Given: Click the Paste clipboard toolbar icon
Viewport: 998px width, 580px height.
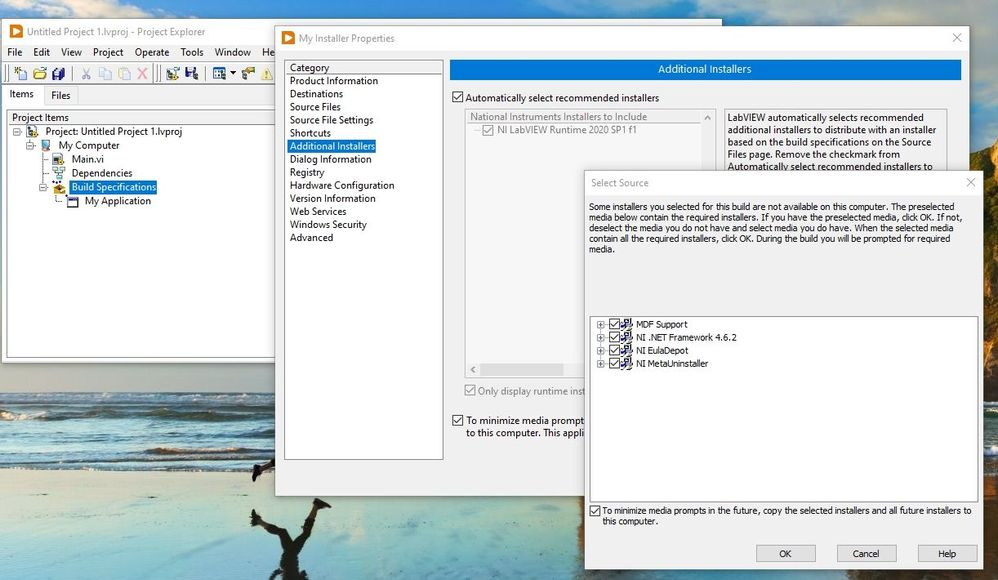Looking at the screenshot, I should pyautogui.click(x=124, y=73).
